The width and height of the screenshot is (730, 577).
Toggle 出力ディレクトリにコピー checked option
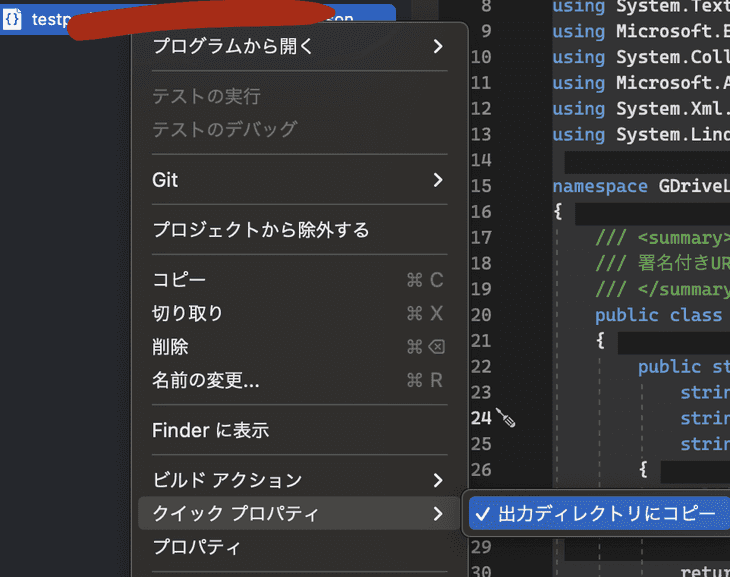599,513
